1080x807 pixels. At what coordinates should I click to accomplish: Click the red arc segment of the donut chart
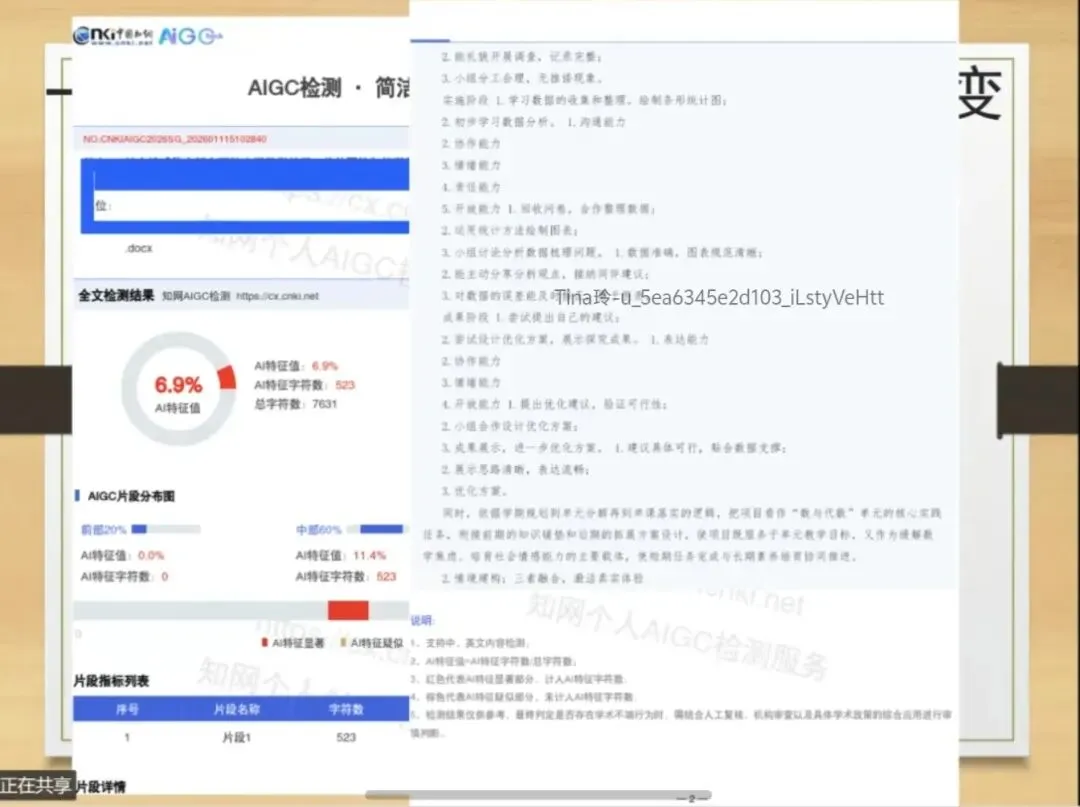point(227,377)
